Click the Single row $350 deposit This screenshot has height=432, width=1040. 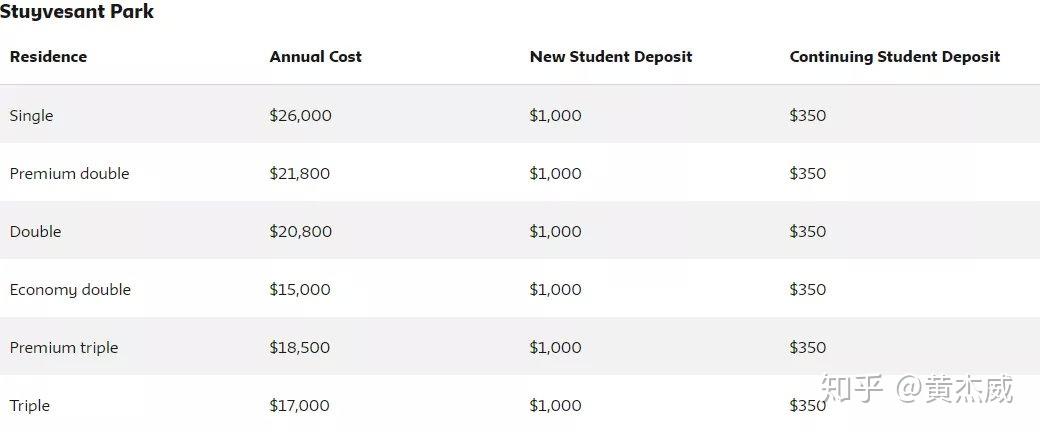(808, 115)
